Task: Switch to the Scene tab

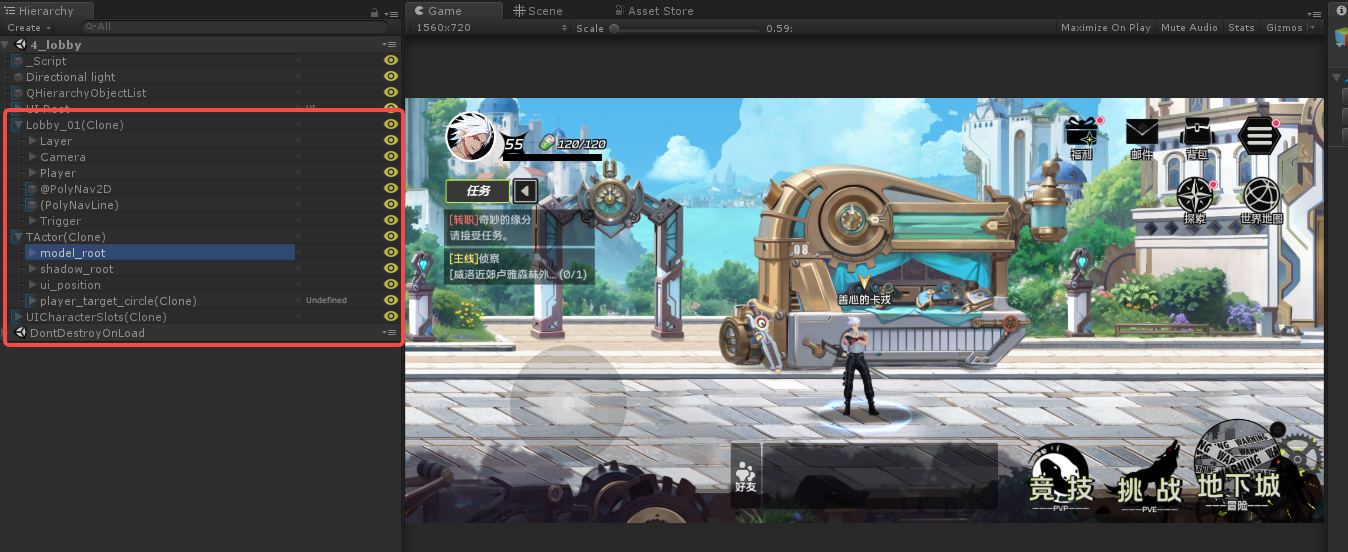Action: click(x=538, y=11)
